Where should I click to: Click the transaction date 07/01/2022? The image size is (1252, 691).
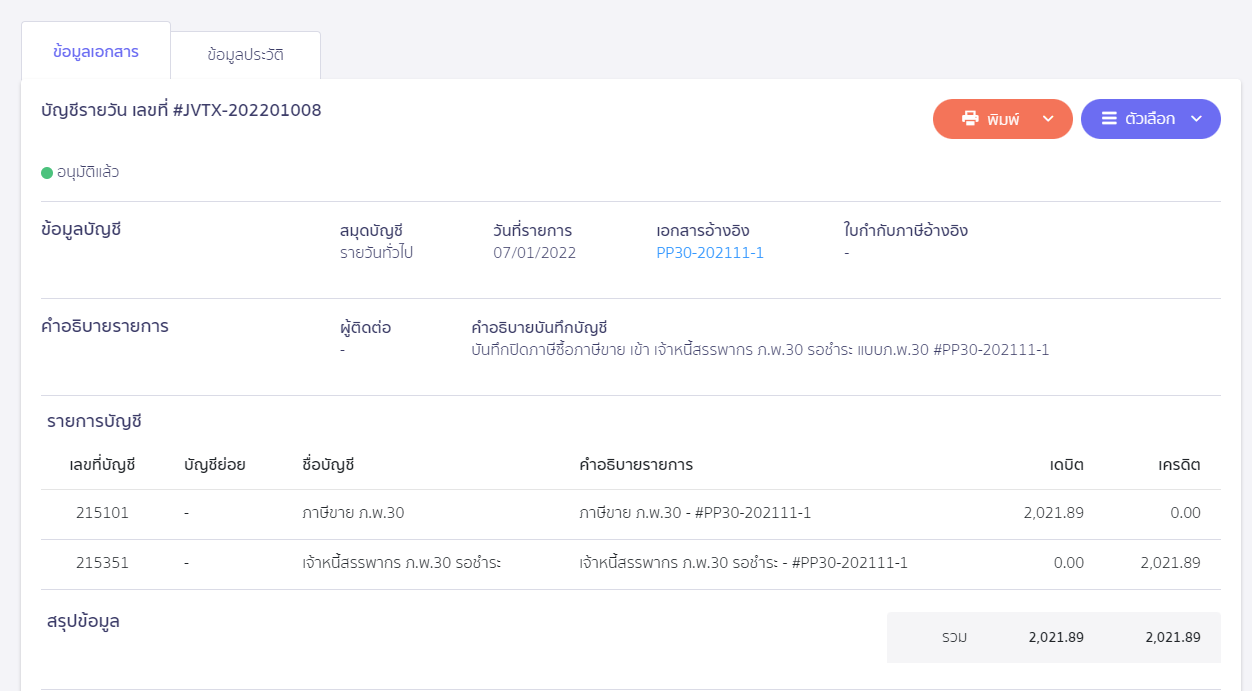pyautogui.click(x=534, y=253)
